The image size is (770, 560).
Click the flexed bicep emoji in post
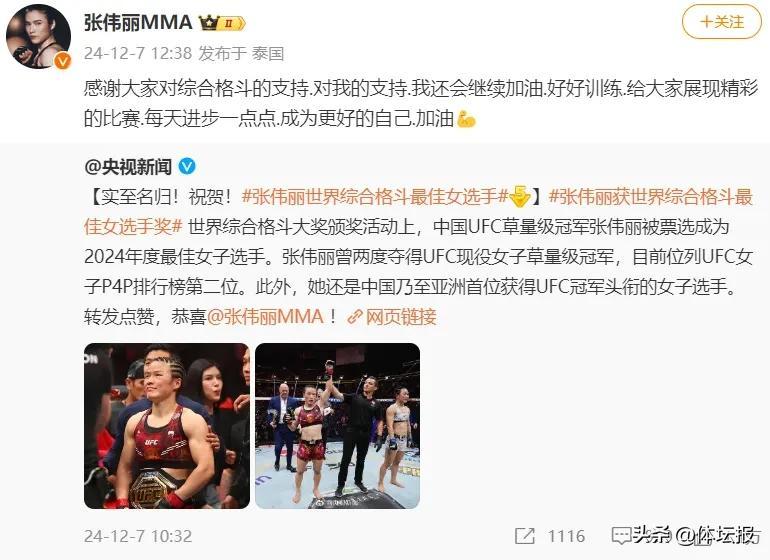[466, 118]
